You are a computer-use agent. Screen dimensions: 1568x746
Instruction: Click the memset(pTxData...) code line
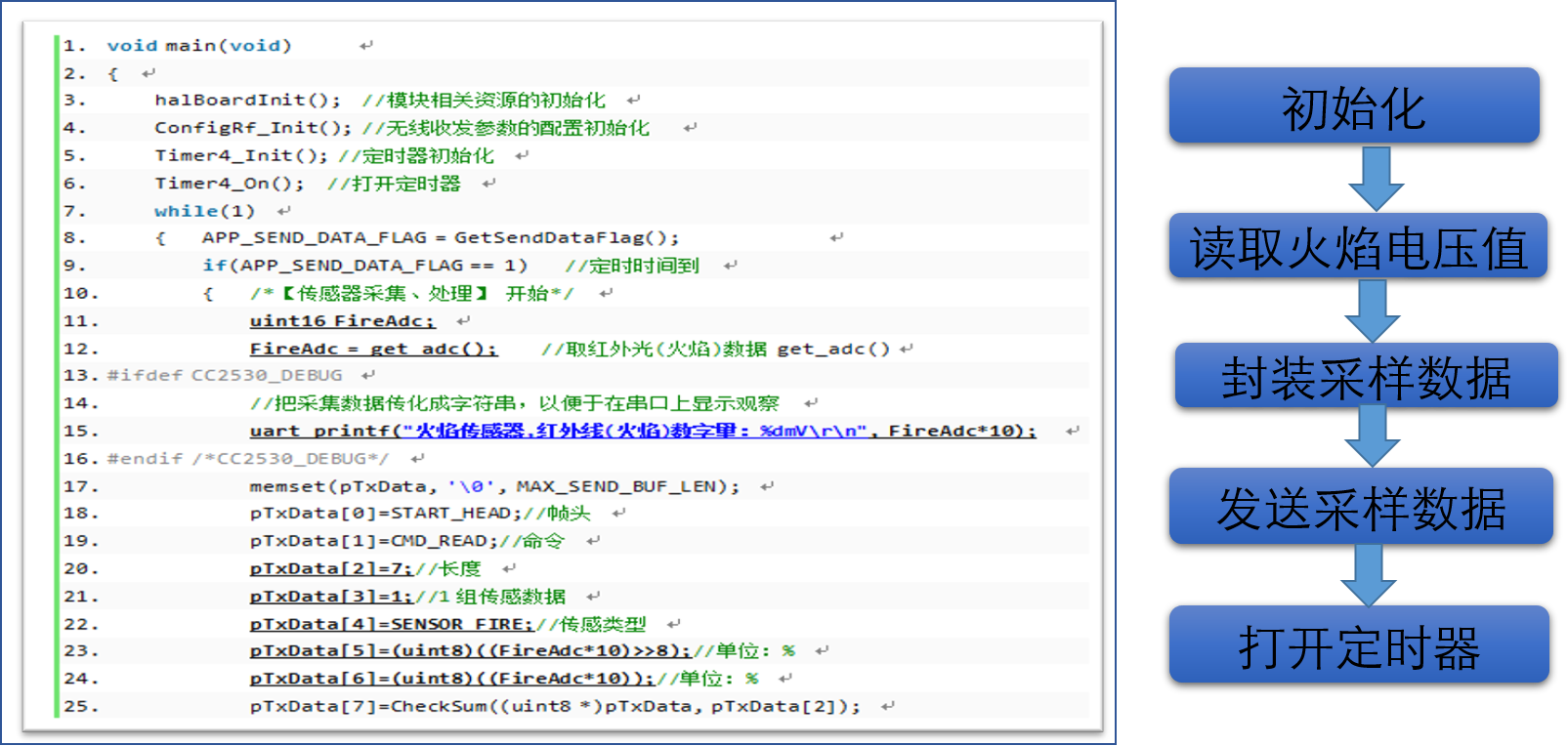494,486
